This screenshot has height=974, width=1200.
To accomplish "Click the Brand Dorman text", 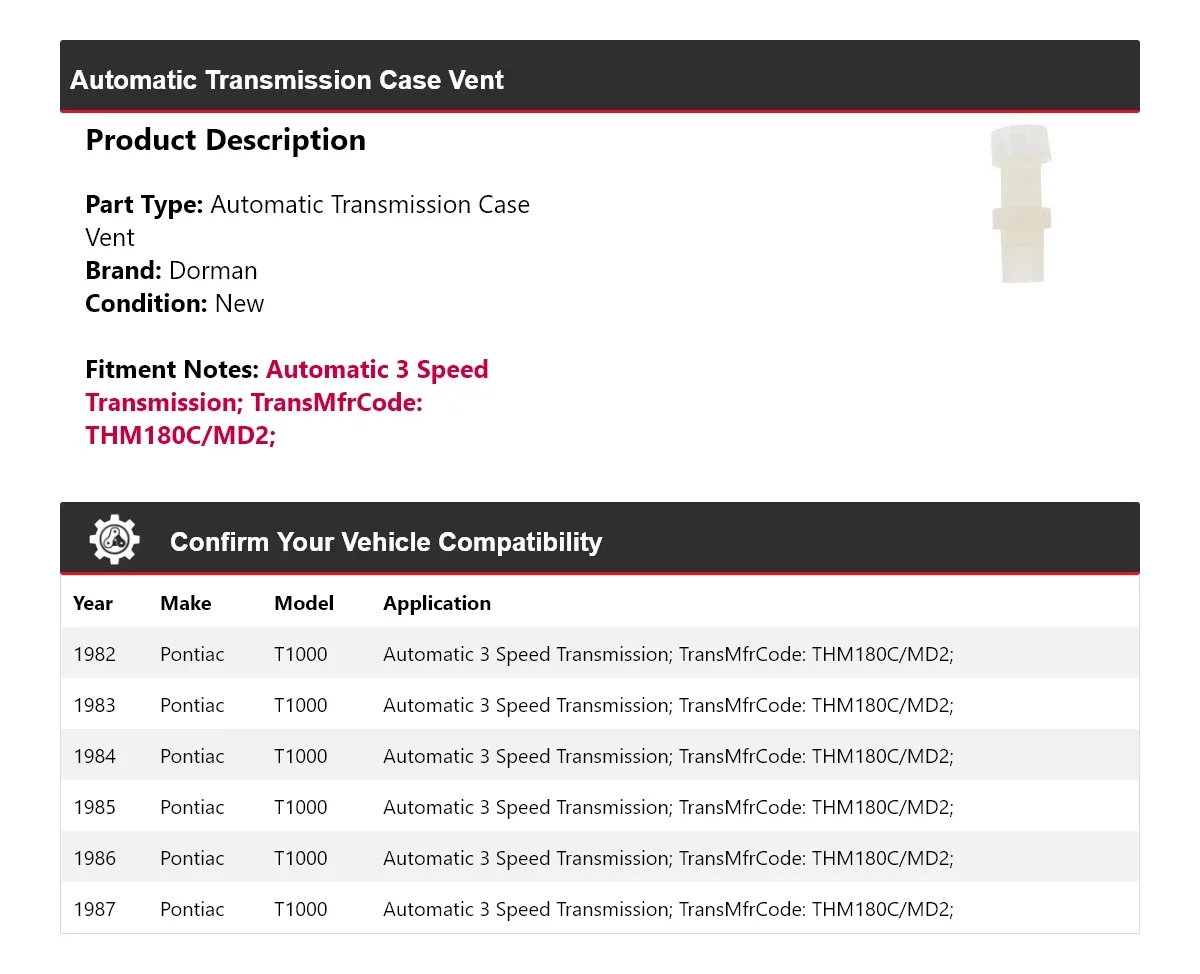I will click(172, 270).
